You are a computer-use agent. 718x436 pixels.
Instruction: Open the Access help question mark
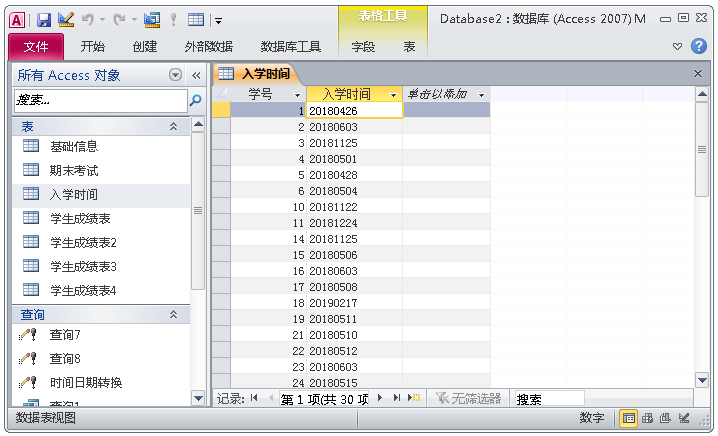tap(698, 46)
